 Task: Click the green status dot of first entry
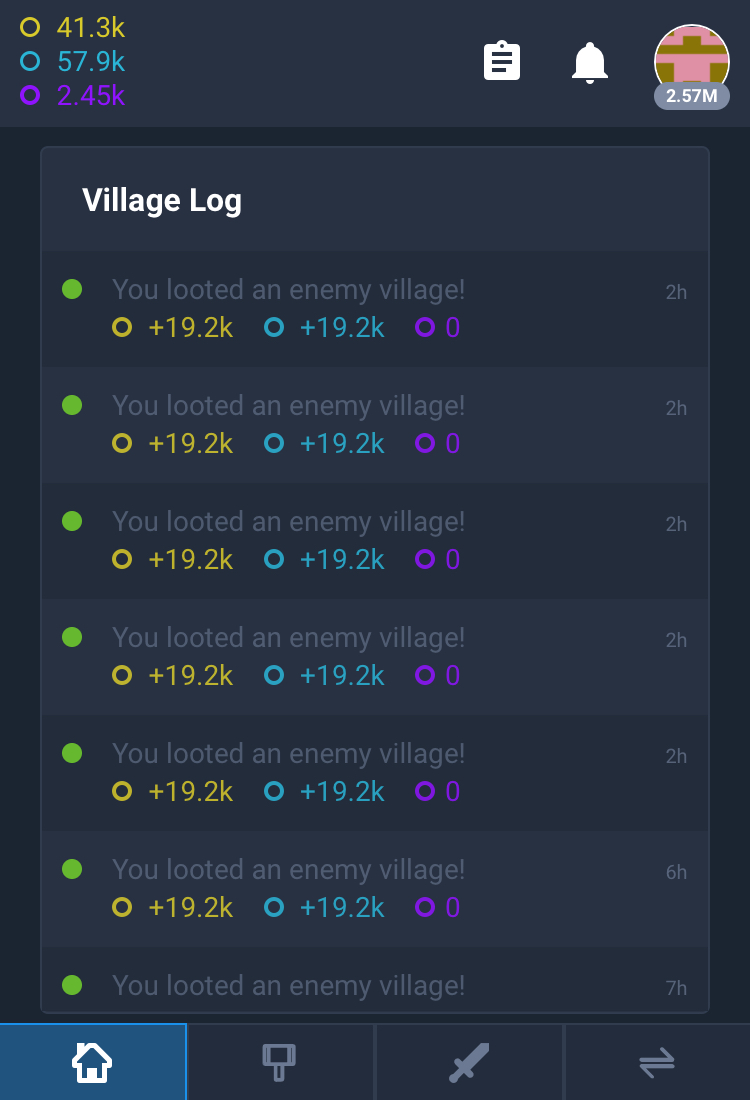tap(72, 290)
